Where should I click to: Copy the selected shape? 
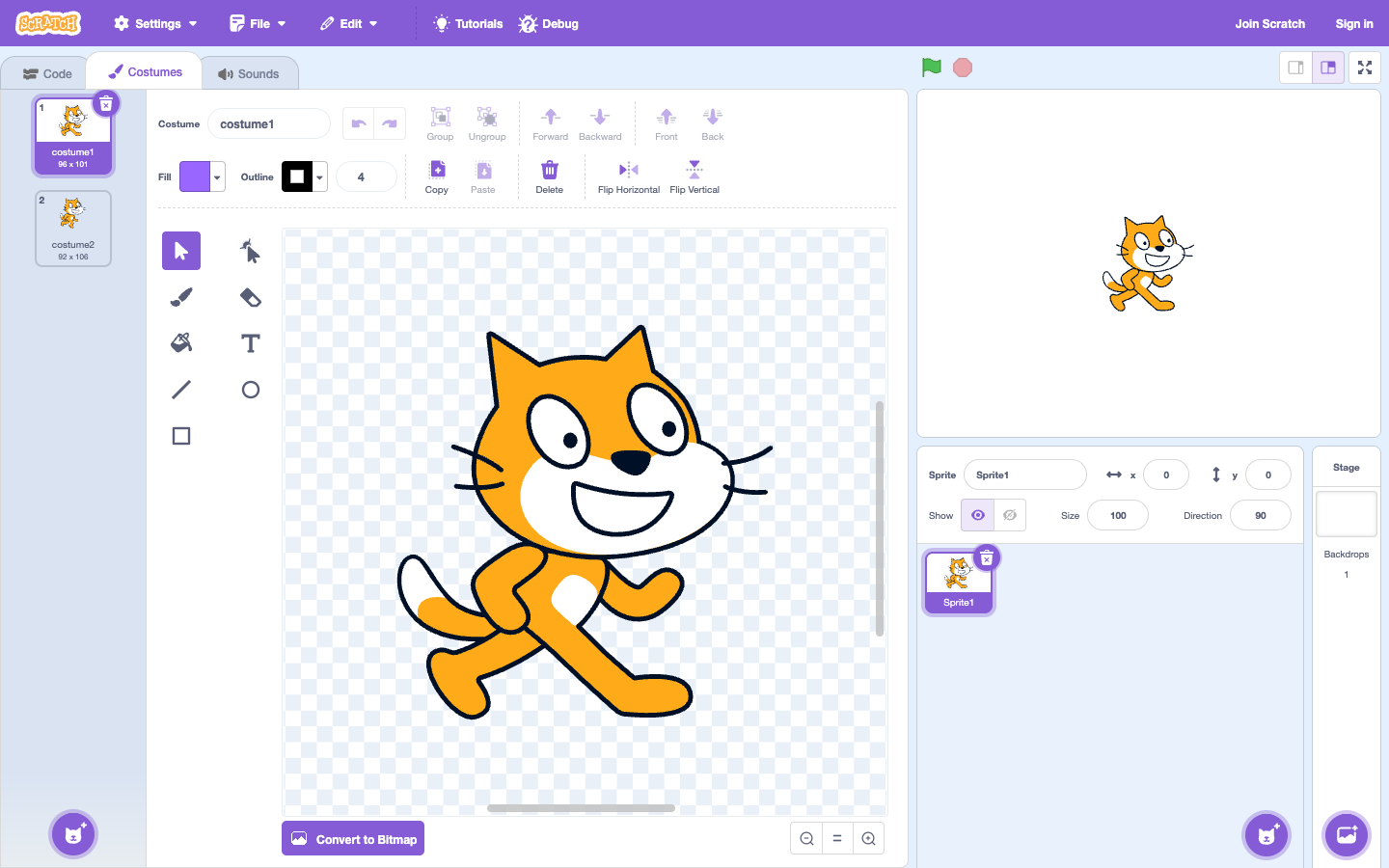(x=437, y=176)
